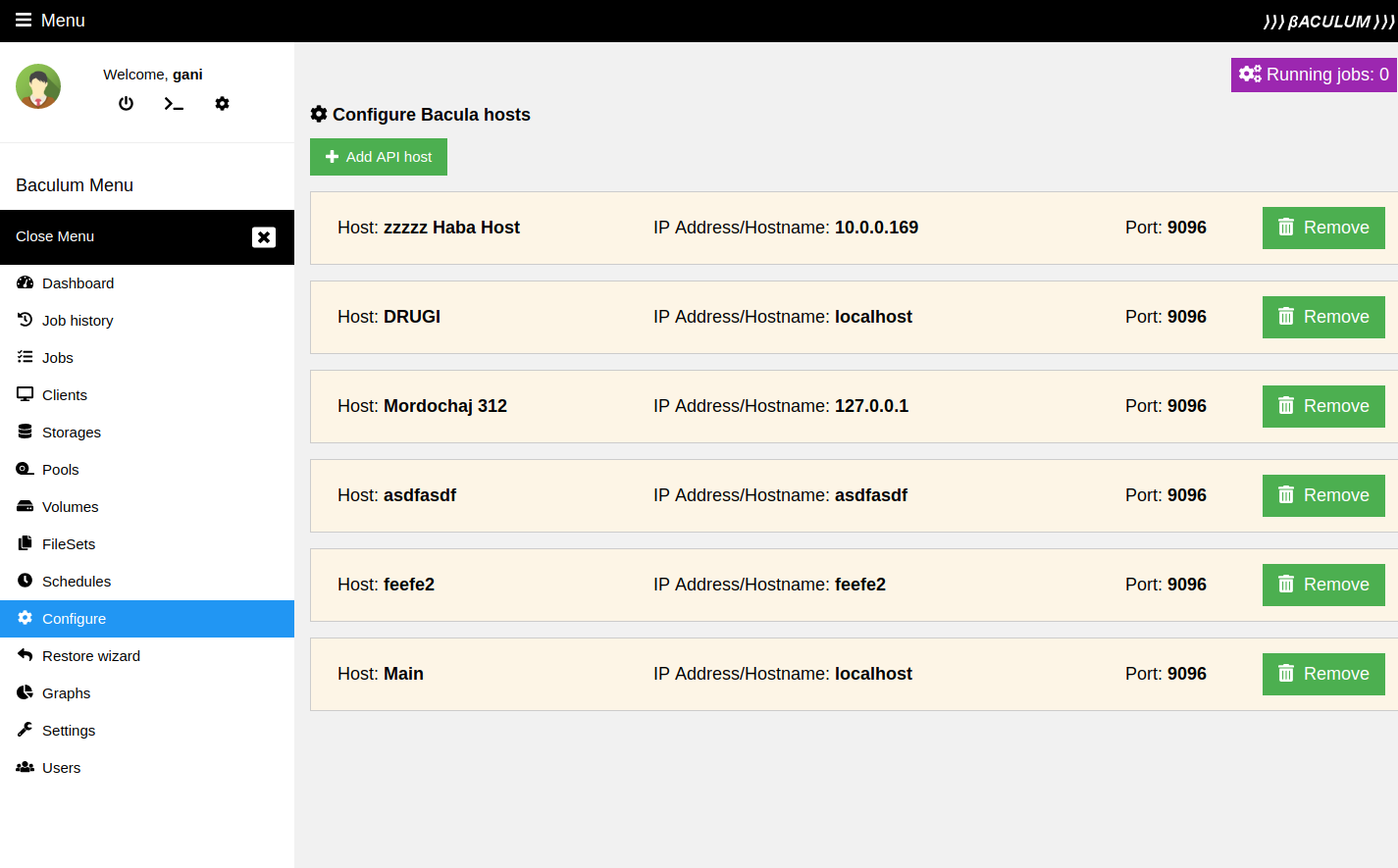
Task: Remove the asdfasdf host
Action: click(1323, 495)
